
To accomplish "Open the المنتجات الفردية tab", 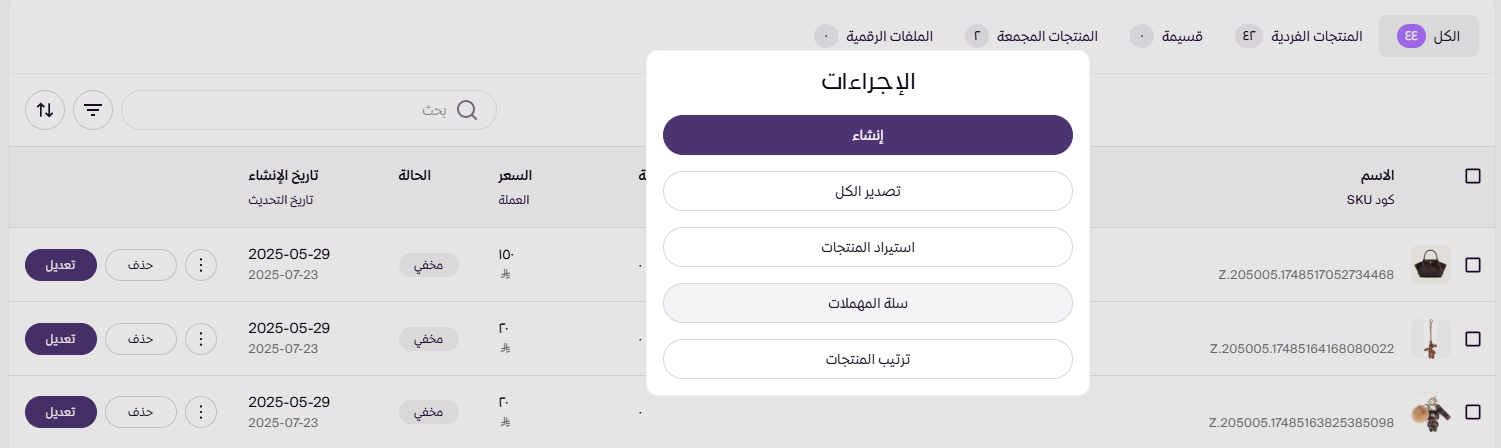I will pyautogui.click(x=1300, y=36).
